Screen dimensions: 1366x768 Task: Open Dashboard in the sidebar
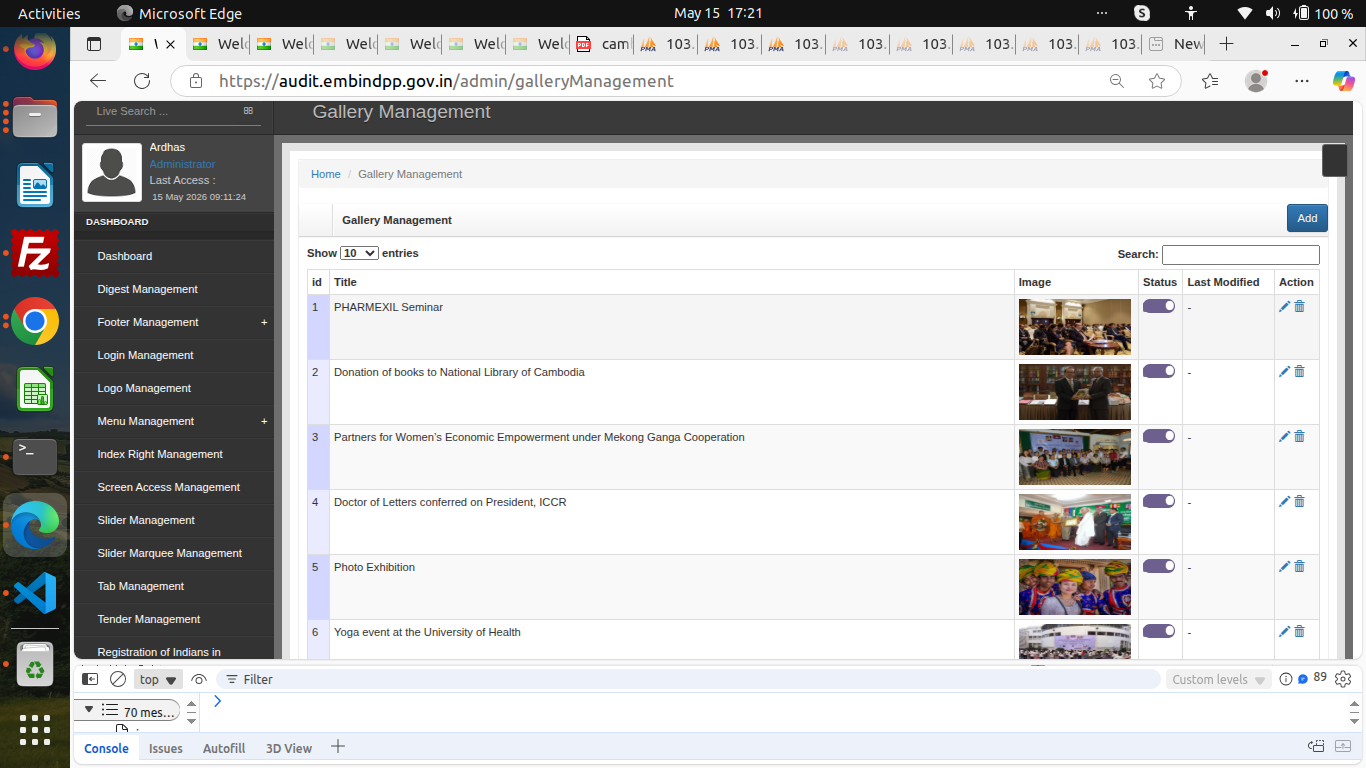(125, 256)
